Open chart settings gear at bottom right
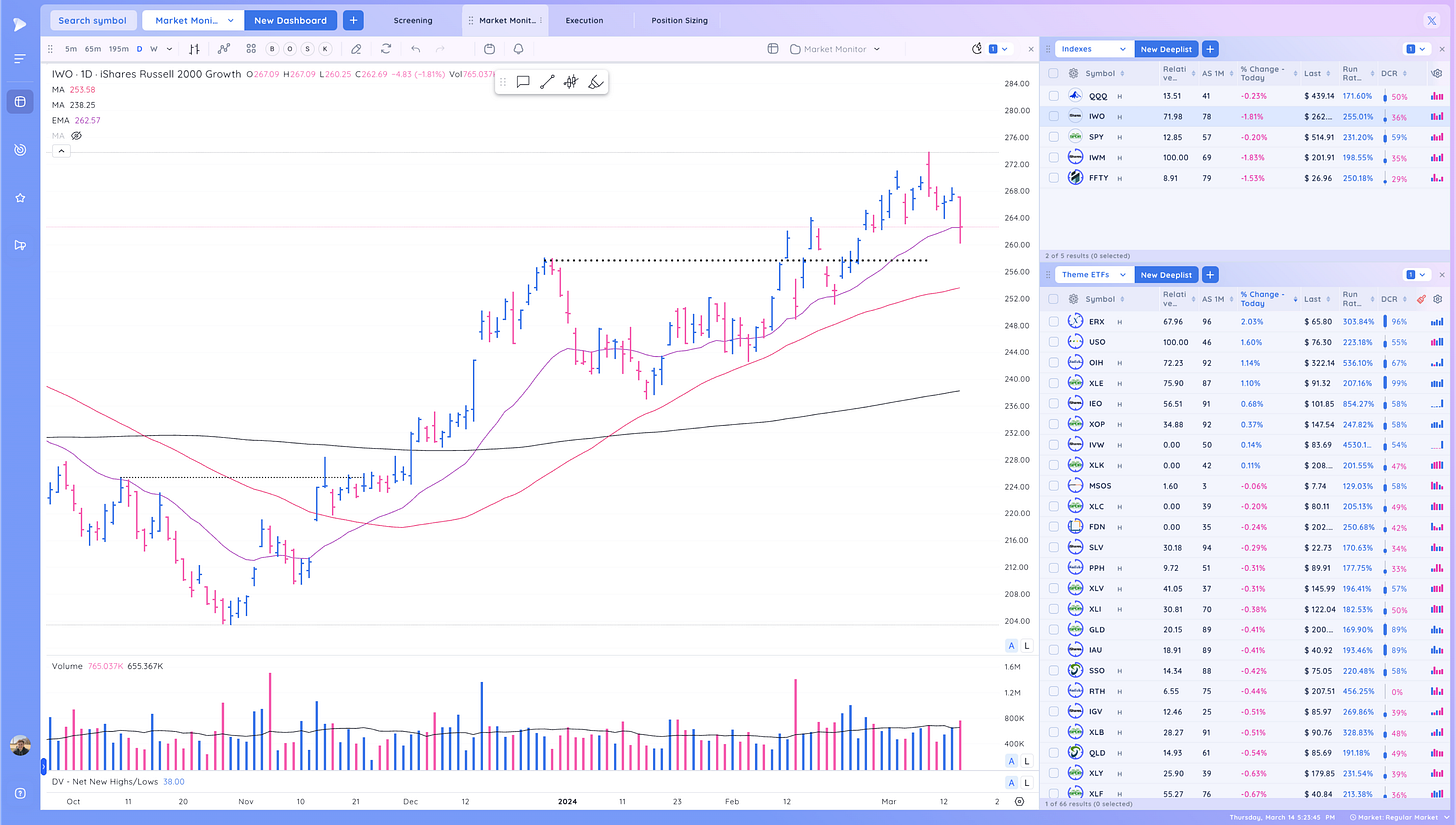The height and width of the screenshot is (825, 1456). (1019, 801)
